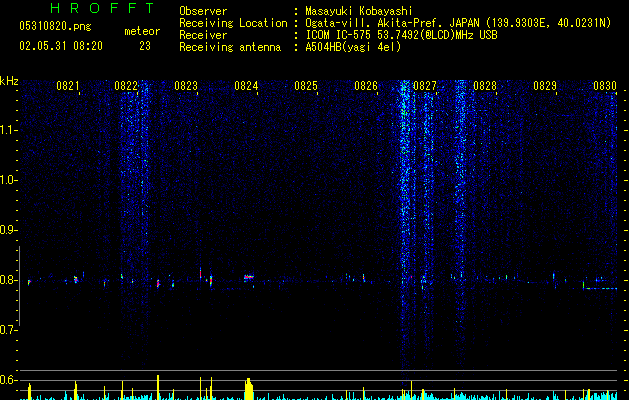Click the 0829 time marker
Image resolution: width=629 pixels, height=400 pixels.
(x=545, y=86)
